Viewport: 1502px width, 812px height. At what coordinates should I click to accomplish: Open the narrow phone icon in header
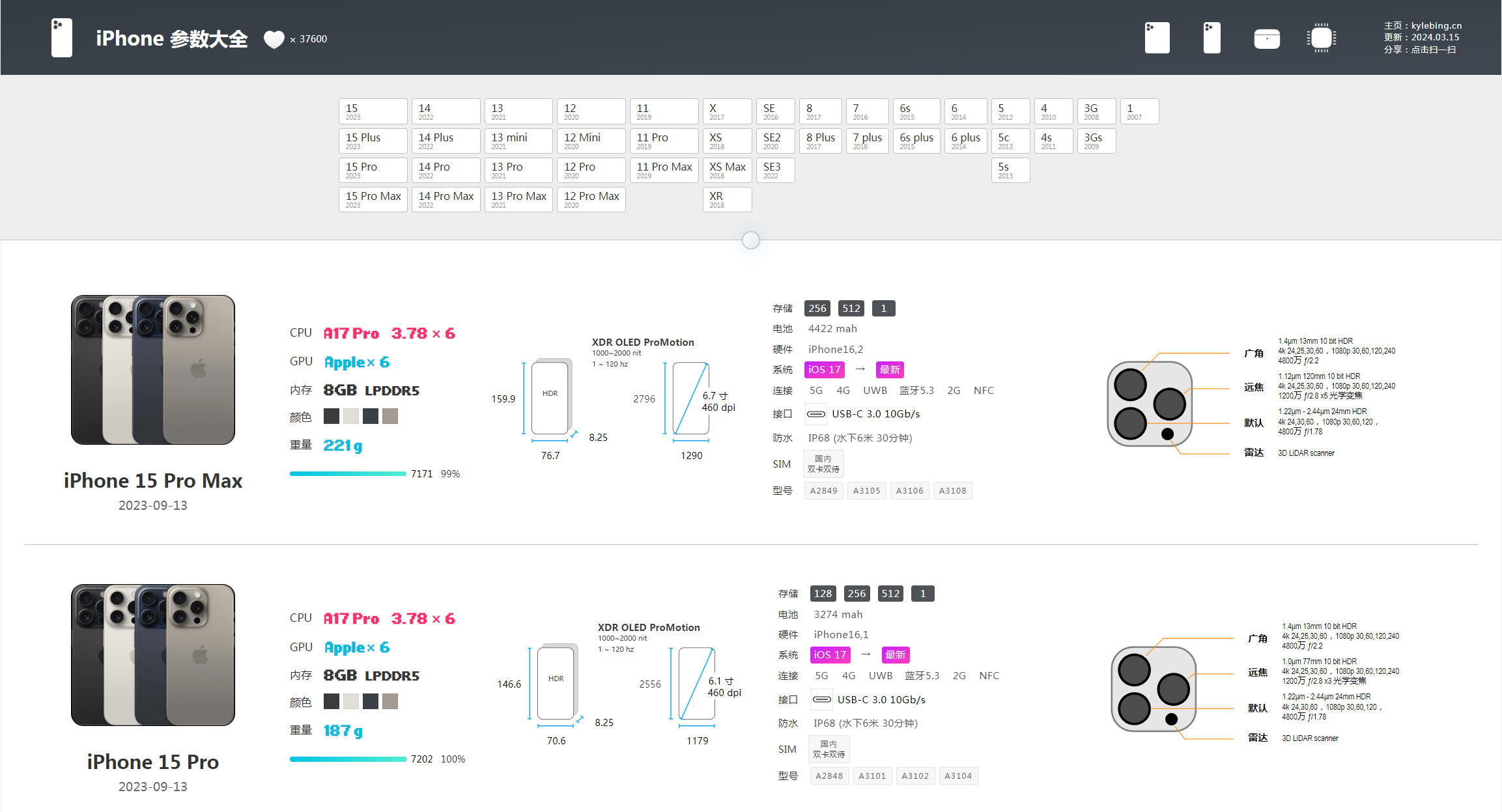pos(1212,38)
